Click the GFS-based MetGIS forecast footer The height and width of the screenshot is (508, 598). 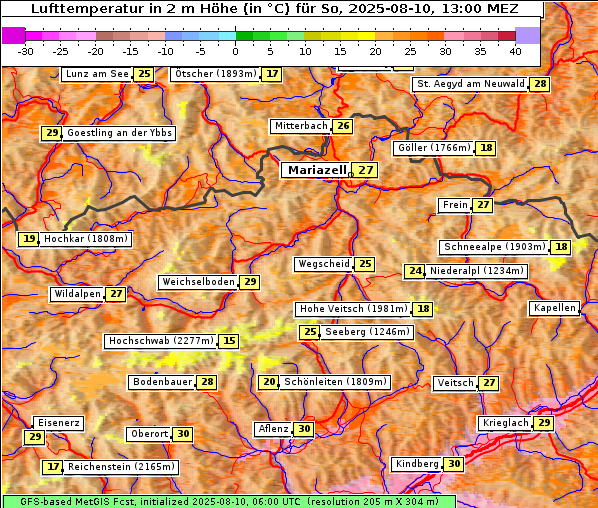tap(229, 502)
